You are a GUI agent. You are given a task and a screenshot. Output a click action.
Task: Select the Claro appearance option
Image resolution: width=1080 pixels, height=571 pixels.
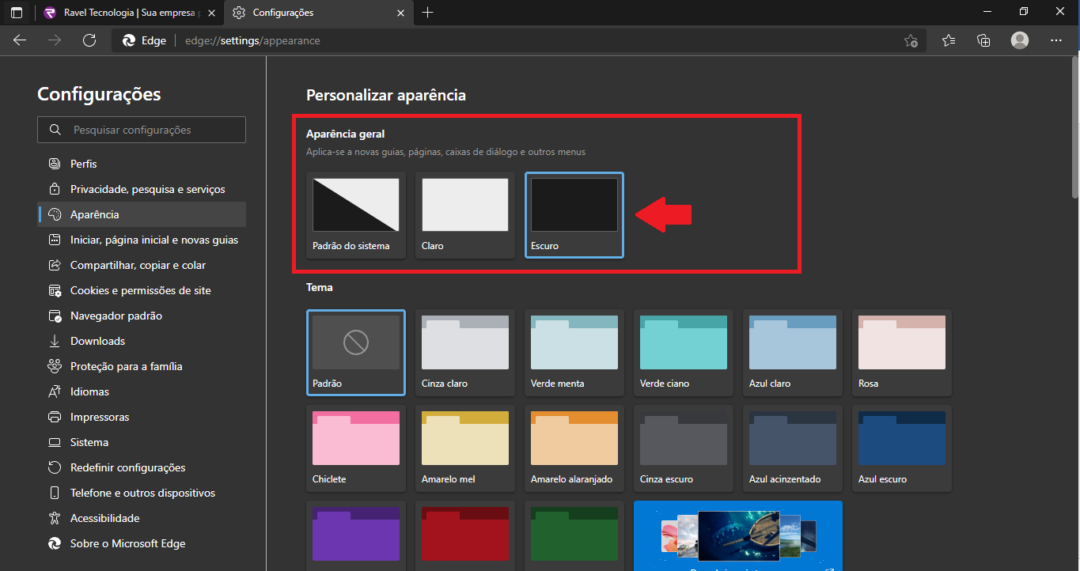coord(465,215)
